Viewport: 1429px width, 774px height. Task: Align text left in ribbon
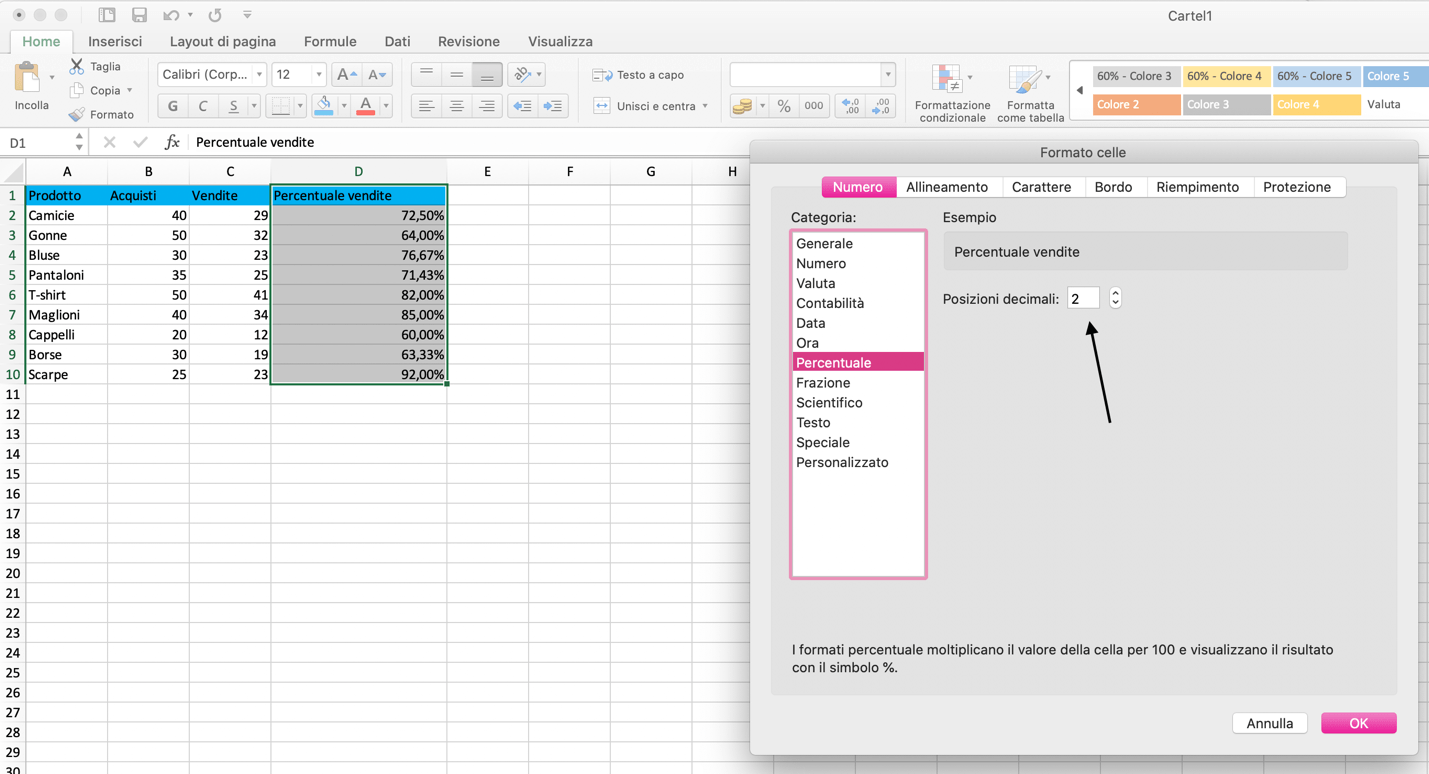[426, 106]
